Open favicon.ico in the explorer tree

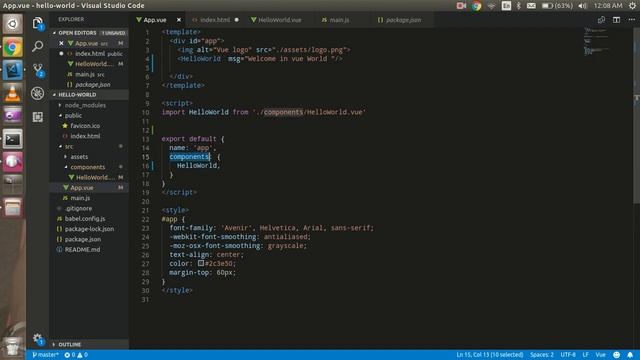click(85, 126)
